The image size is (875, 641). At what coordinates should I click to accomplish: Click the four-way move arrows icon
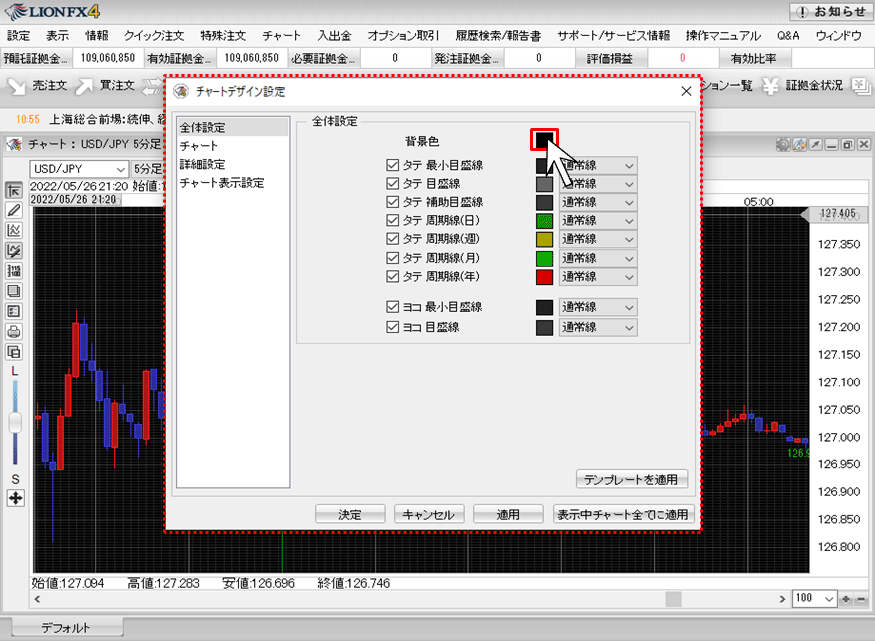point(16,498)
